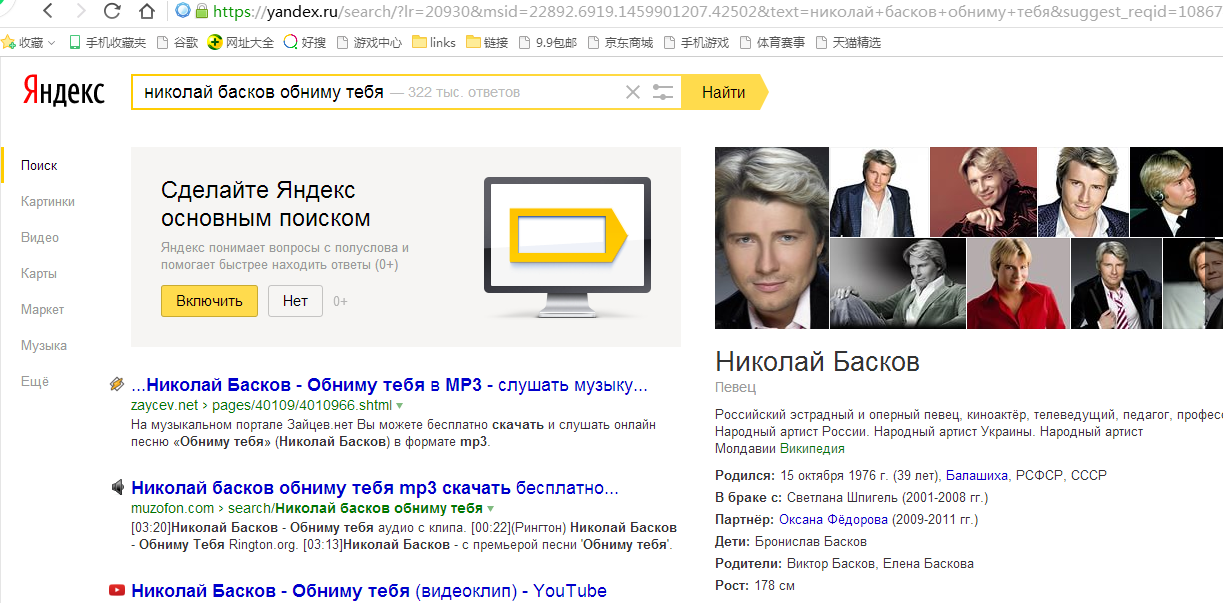1223x603 pixels.
Task: Click the "Светлана Шпигель" marriage entry
Action: 842,497
